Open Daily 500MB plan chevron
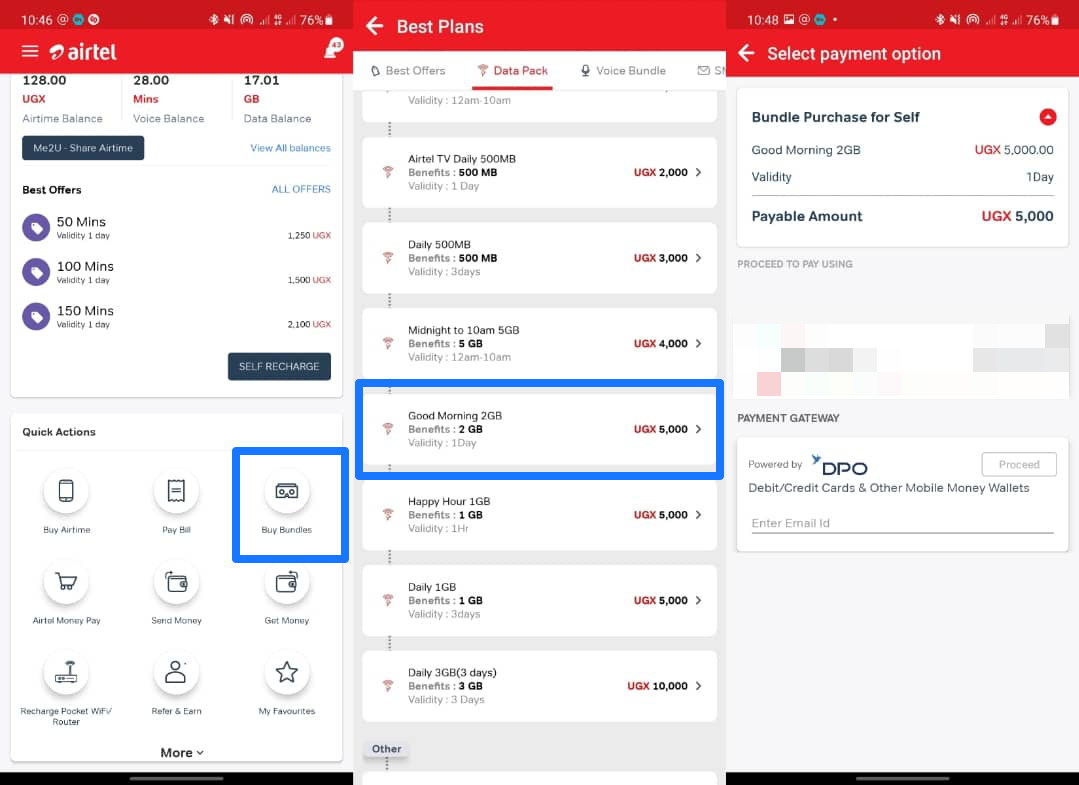Image resolution: width=1079 pixels, height=785 pixels. click(698, 258)
